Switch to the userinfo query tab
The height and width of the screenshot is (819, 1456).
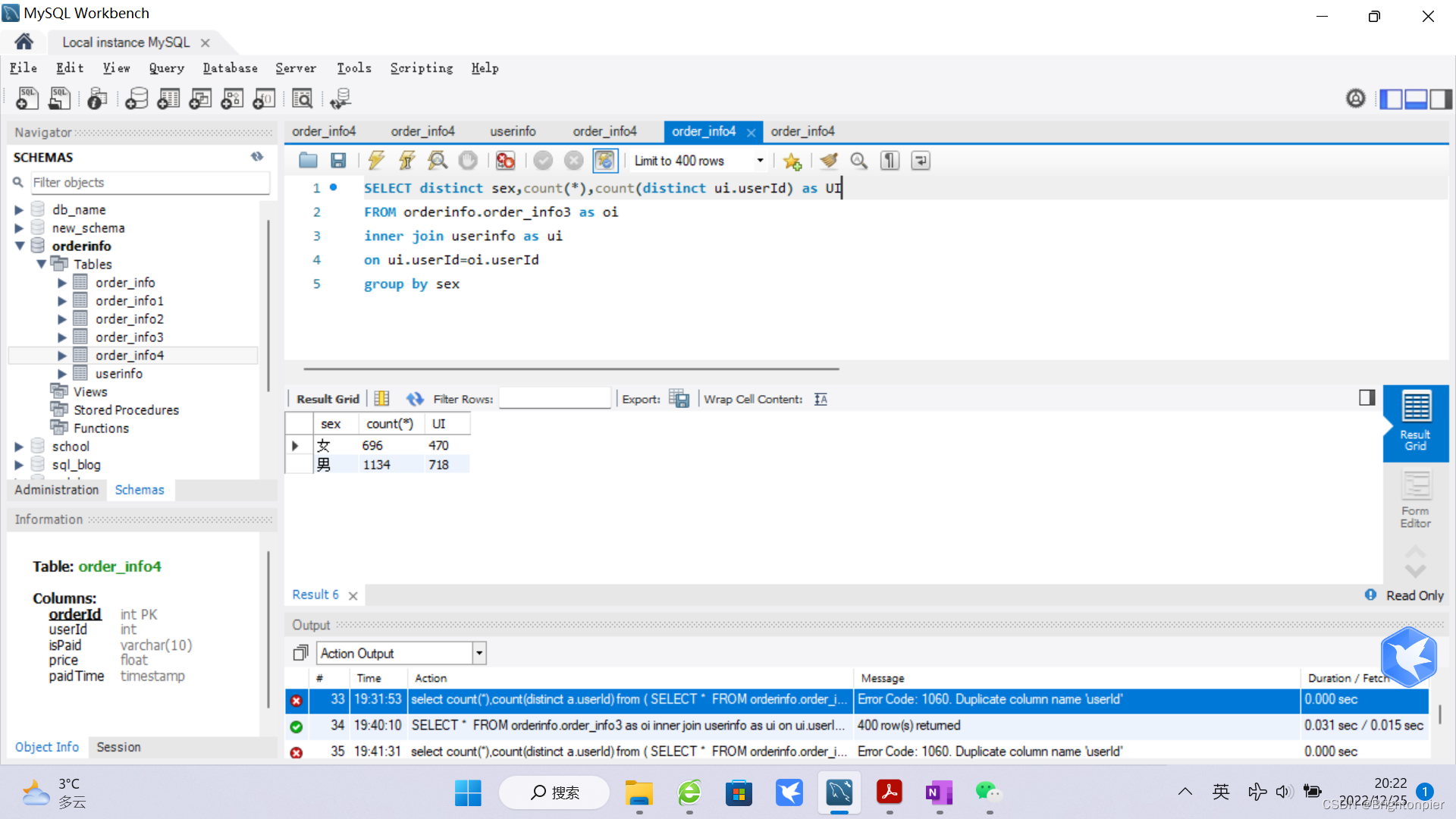point(513,131)
